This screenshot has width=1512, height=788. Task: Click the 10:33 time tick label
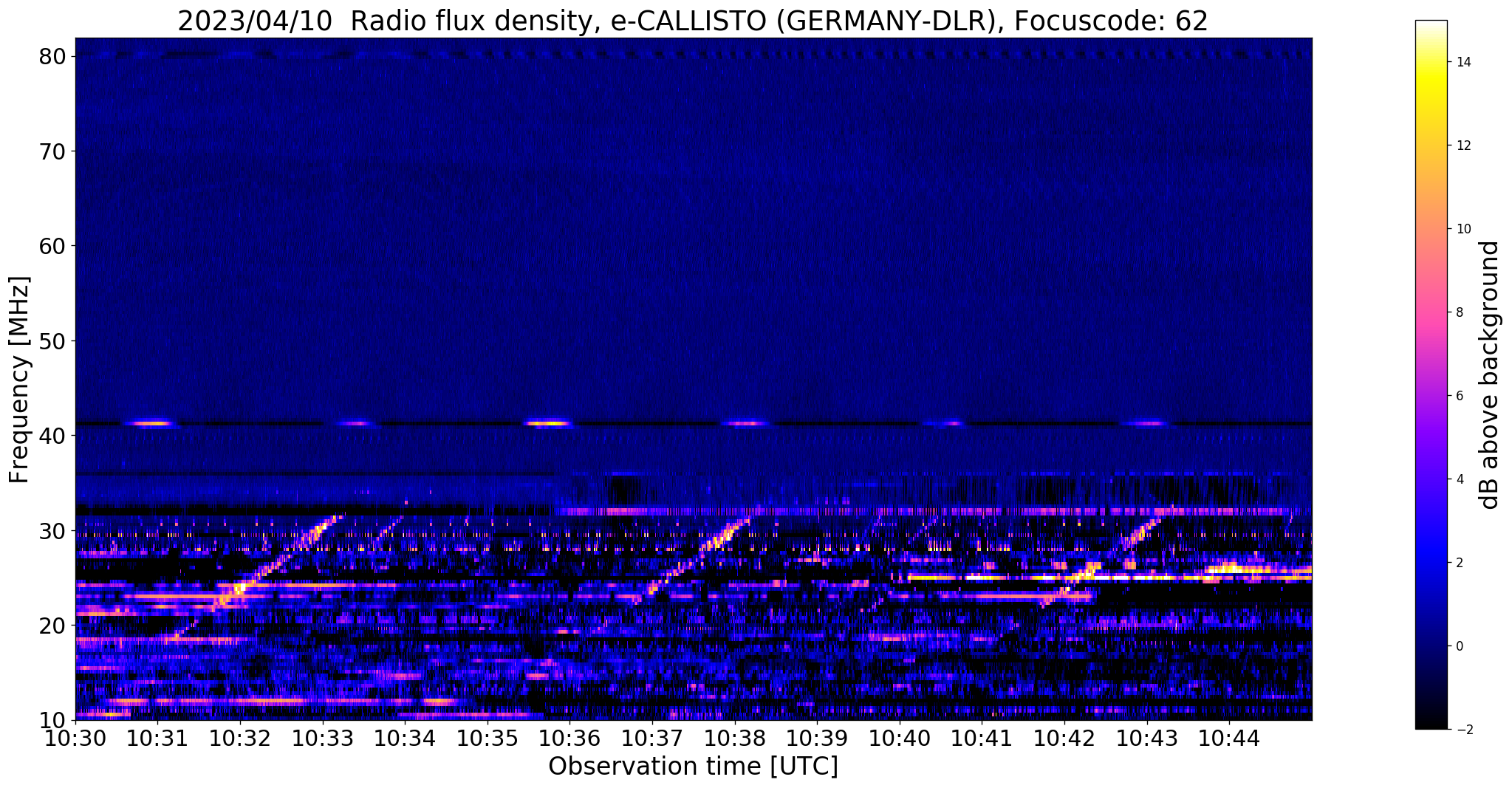tap(323, 738)
